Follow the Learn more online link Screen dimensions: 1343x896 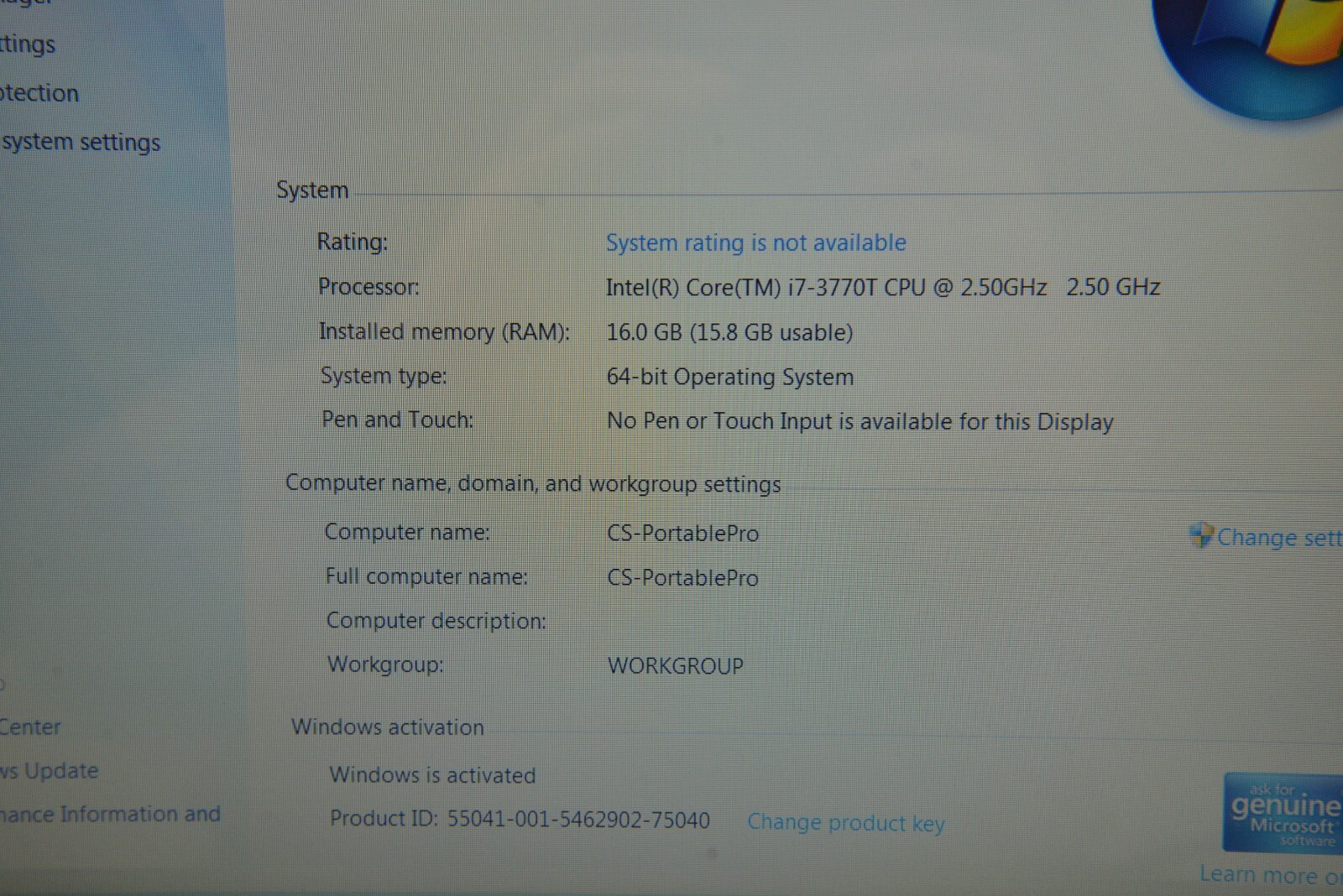click(x=1269, y=875)
